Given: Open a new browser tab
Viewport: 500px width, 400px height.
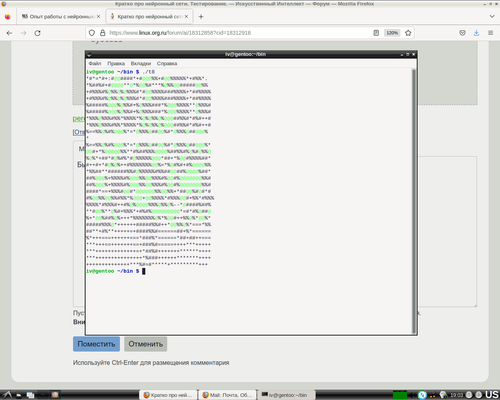Looking at the screenshot, I should [201, 16].
